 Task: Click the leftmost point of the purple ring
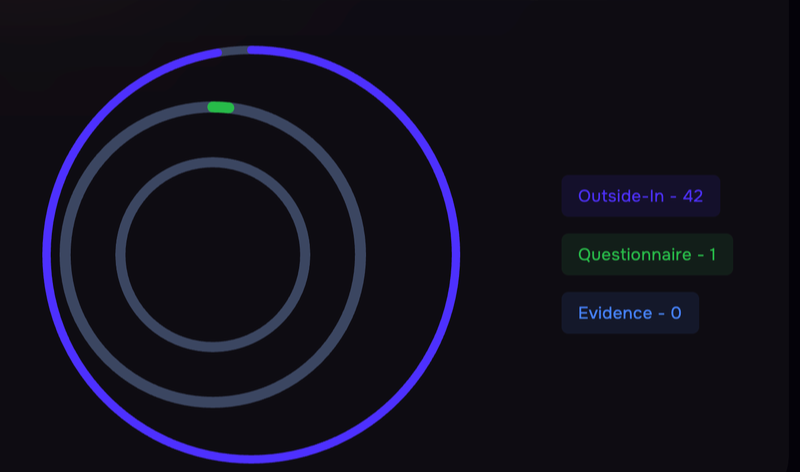(x=46, y=254)
